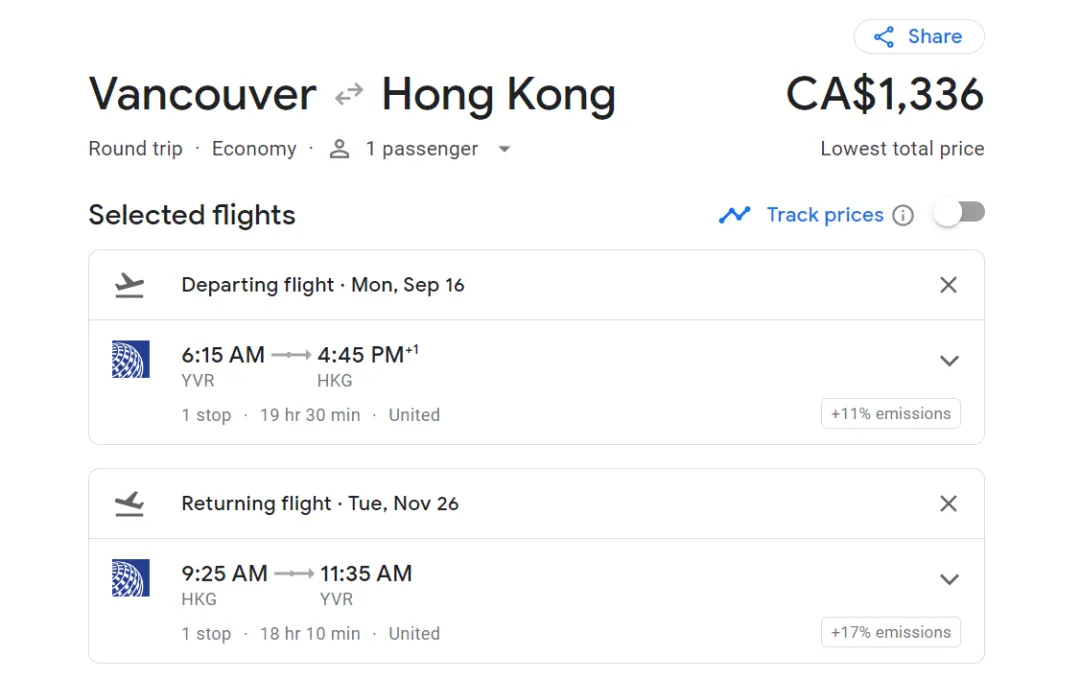Click the swap arrows between Vancouver and Hong Kong
The width and height of the screenshot is (1080, 679).
pos(349,95)
